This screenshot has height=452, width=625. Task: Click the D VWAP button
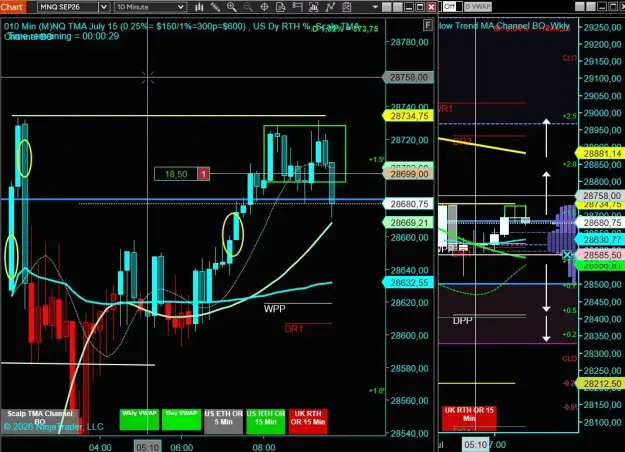pyautogui.click(x=478, y=6)
